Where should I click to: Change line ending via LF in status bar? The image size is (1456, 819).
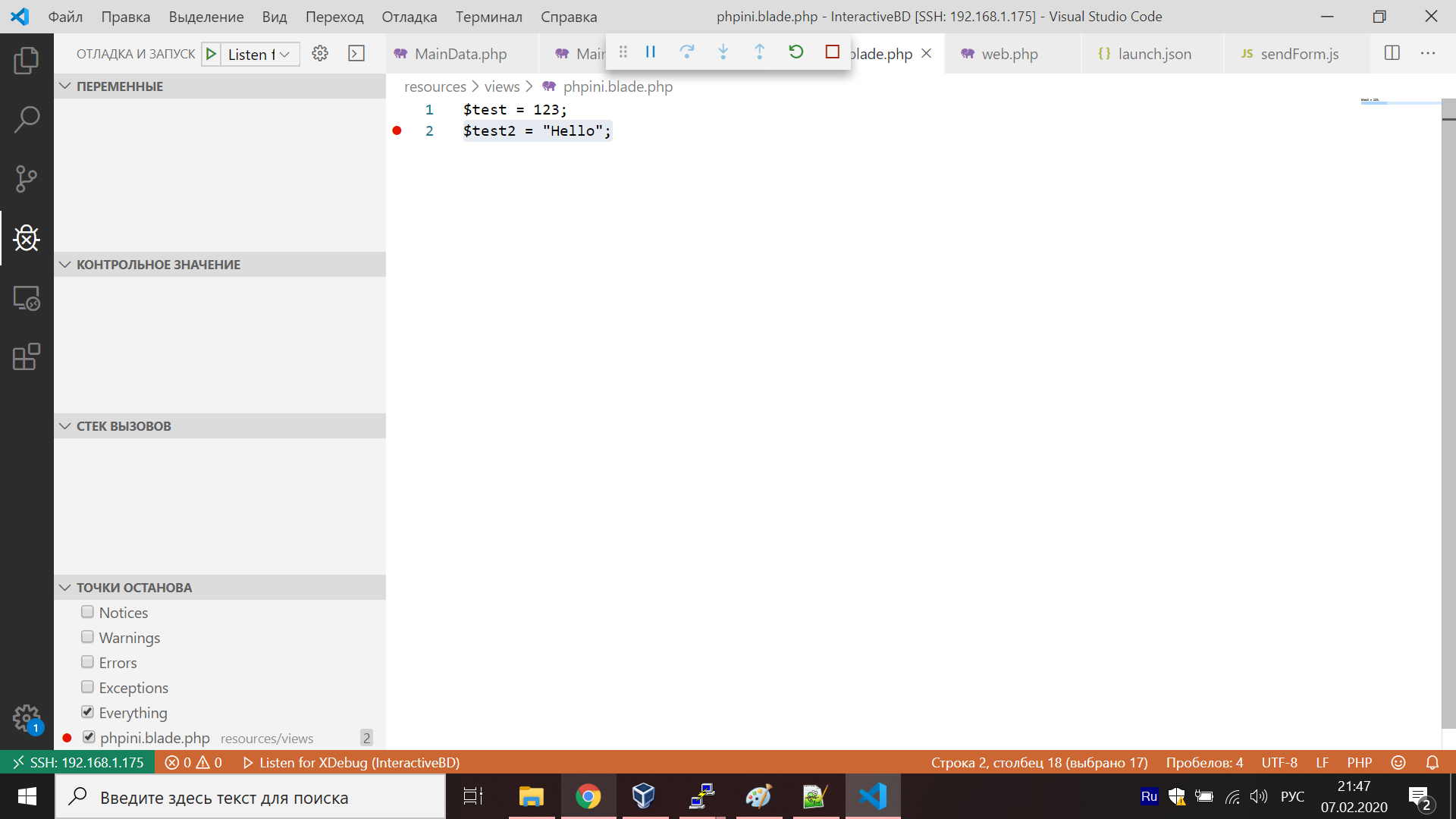coord(1323,763)
